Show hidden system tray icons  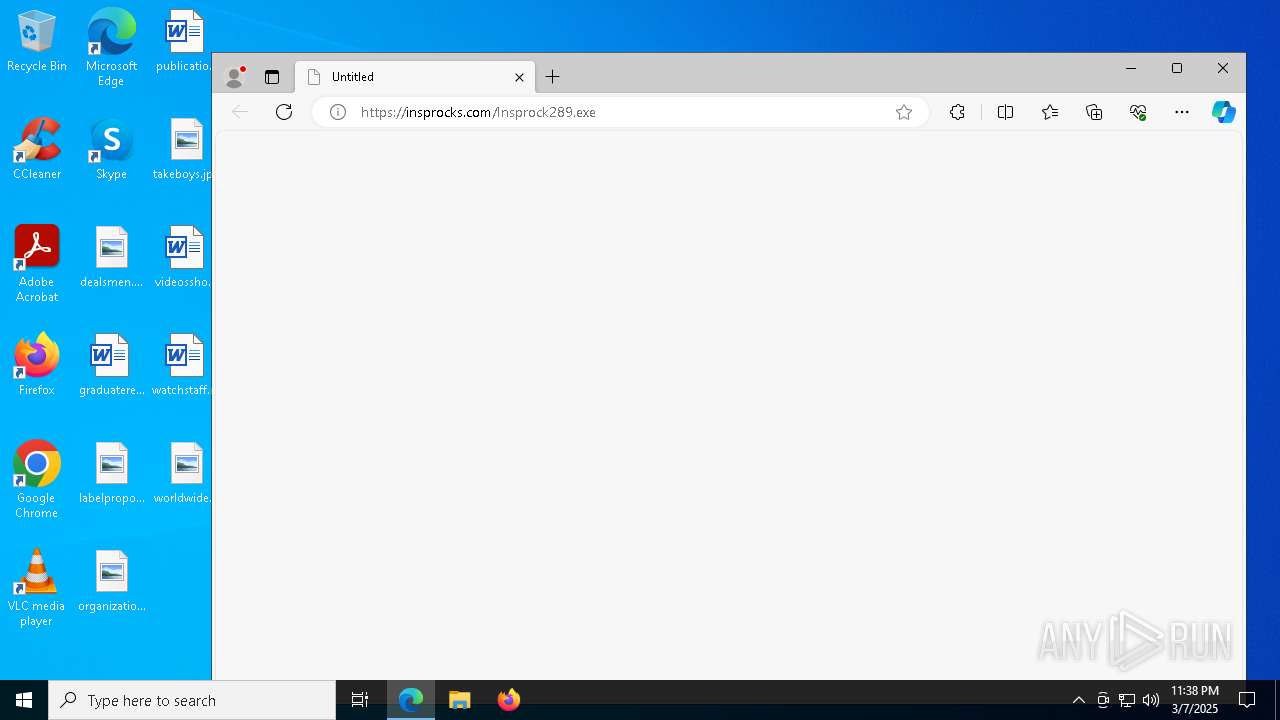click(1078, 700)
